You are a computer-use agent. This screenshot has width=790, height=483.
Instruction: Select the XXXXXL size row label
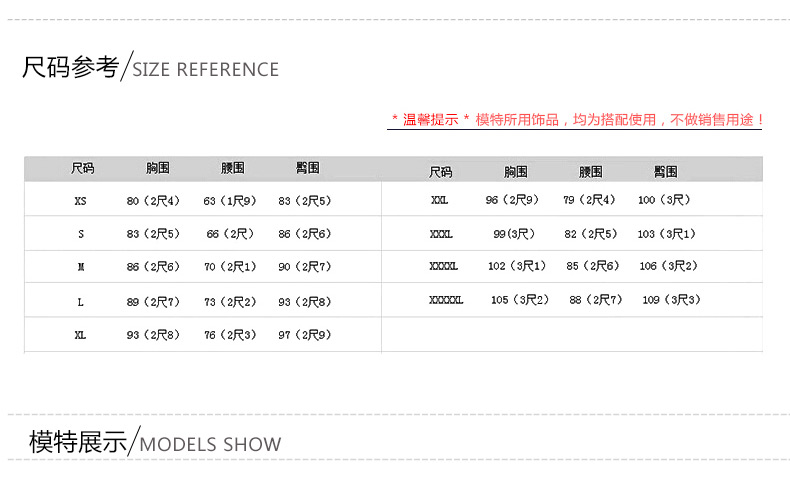(446, 300)
